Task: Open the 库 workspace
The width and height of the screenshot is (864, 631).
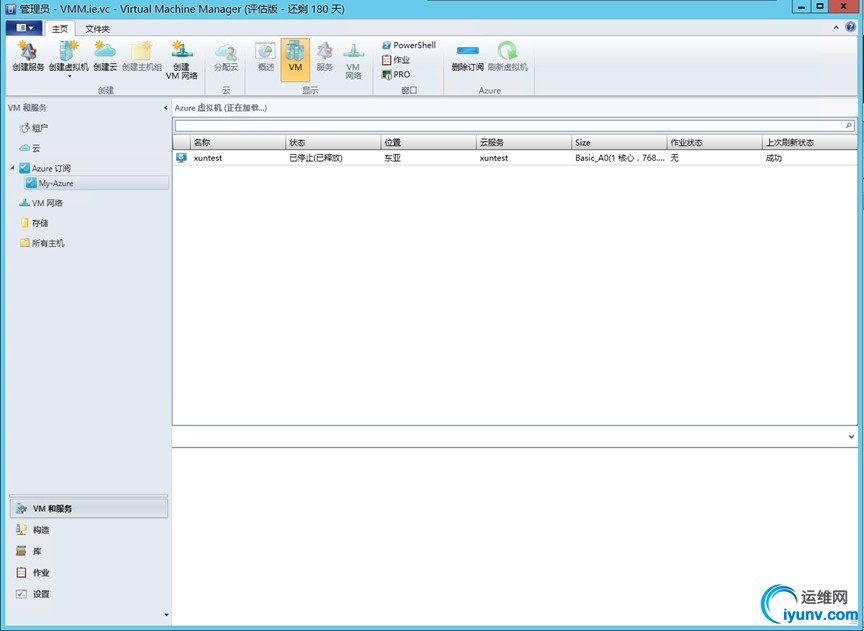Action: tap(38, 551)
